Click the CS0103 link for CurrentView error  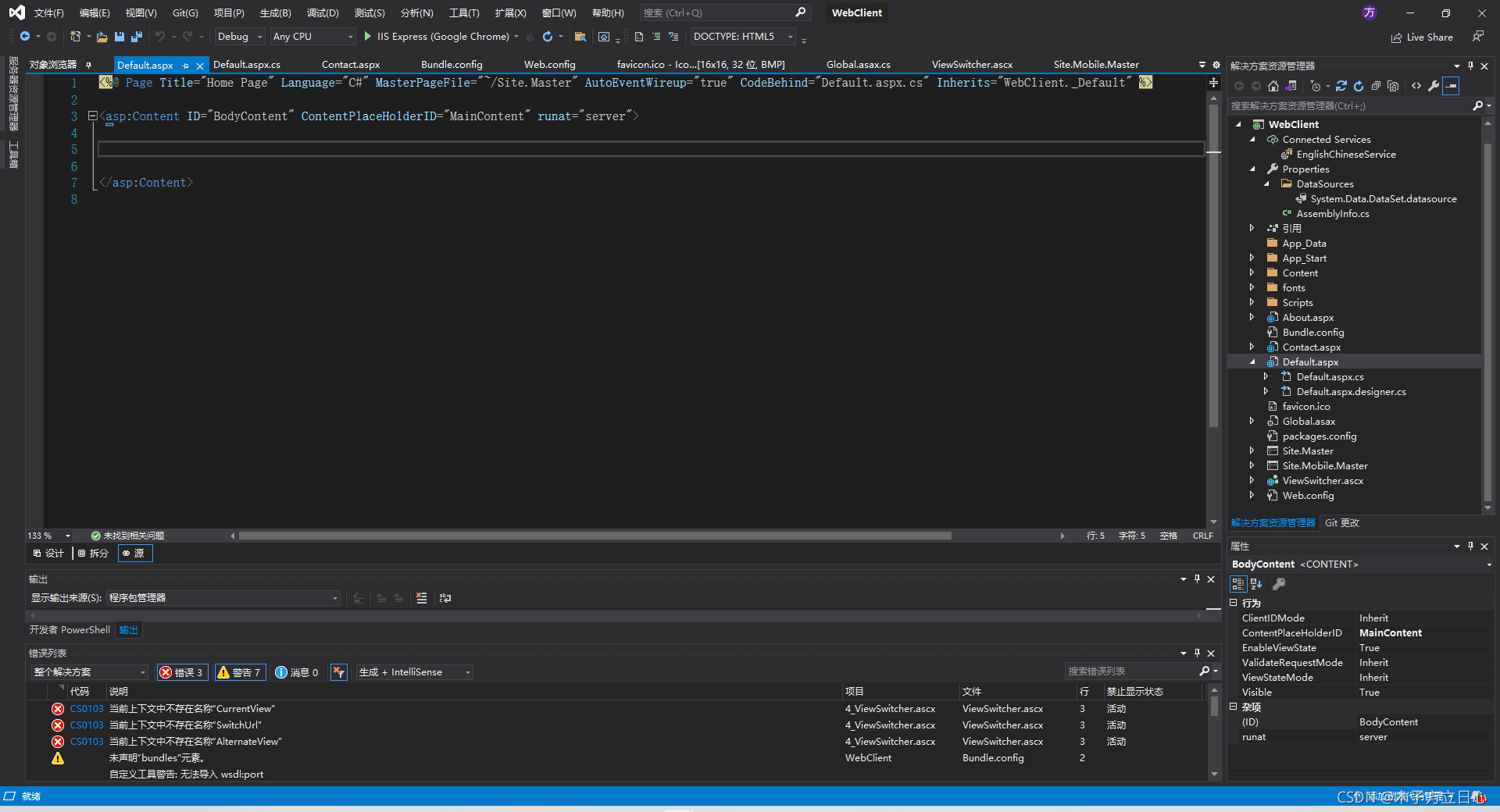pos(87,709)
